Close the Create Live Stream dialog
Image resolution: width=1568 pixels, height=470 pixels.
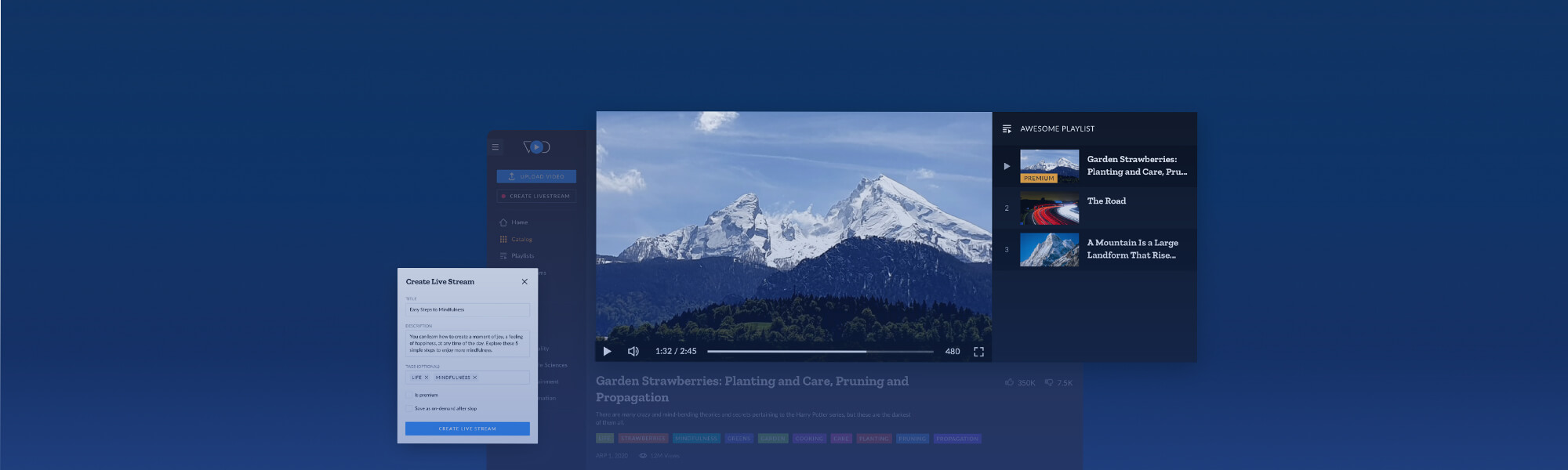point(524,282)
